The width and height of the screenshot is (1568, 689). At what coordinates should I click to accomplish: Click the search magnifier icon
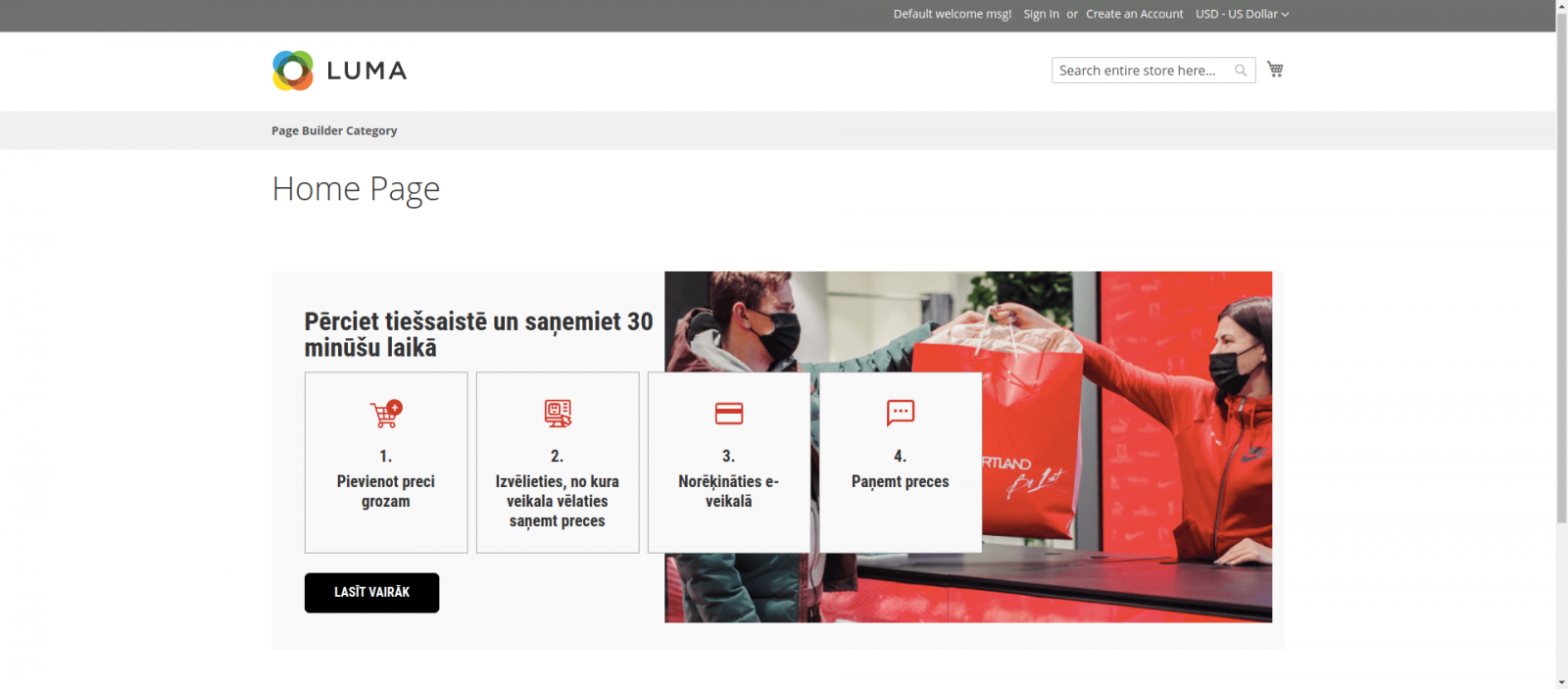pyautogui.click(x=1241, y=71)
